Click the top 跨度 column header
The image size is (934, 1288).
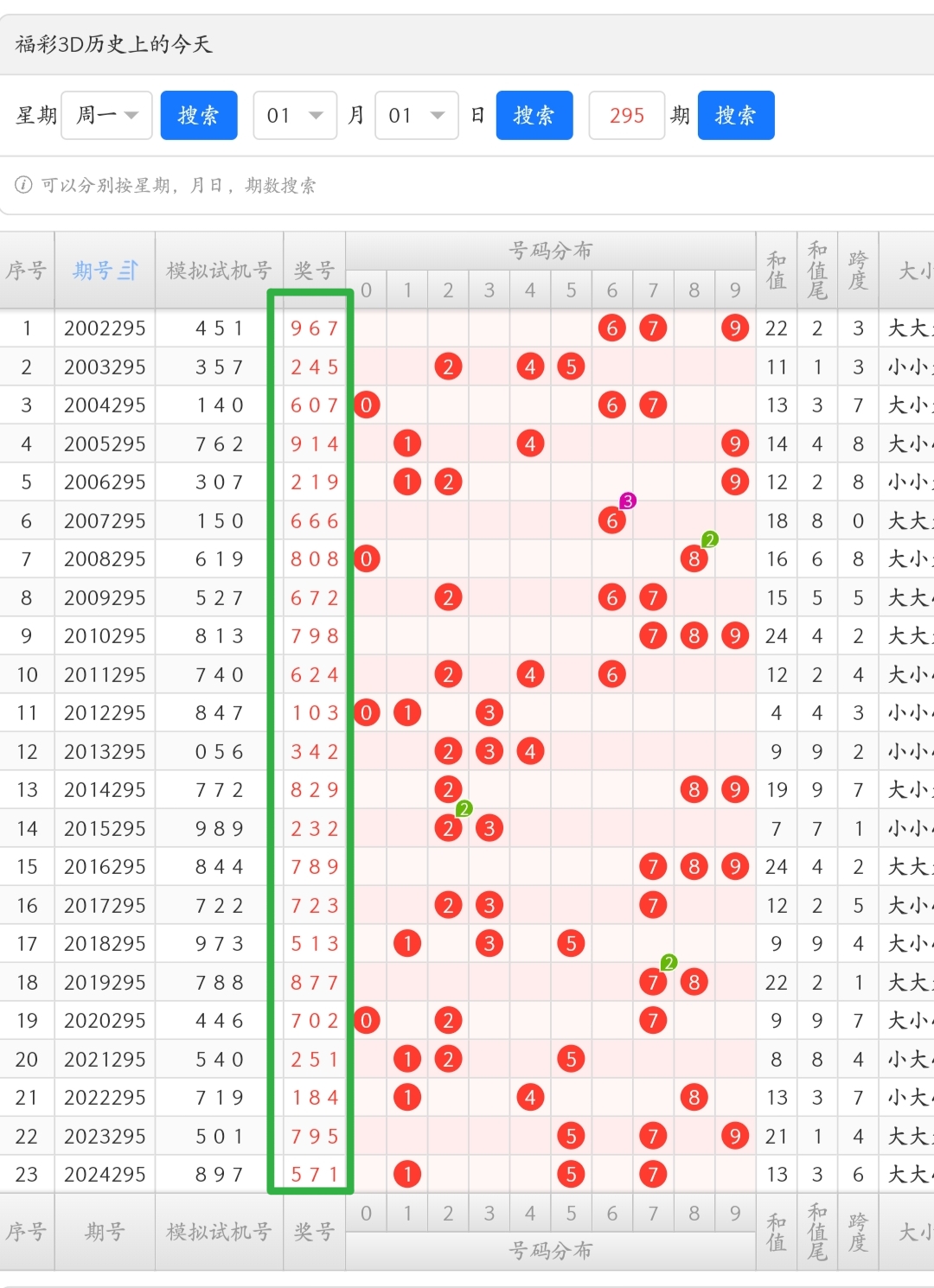coord(858,271)
